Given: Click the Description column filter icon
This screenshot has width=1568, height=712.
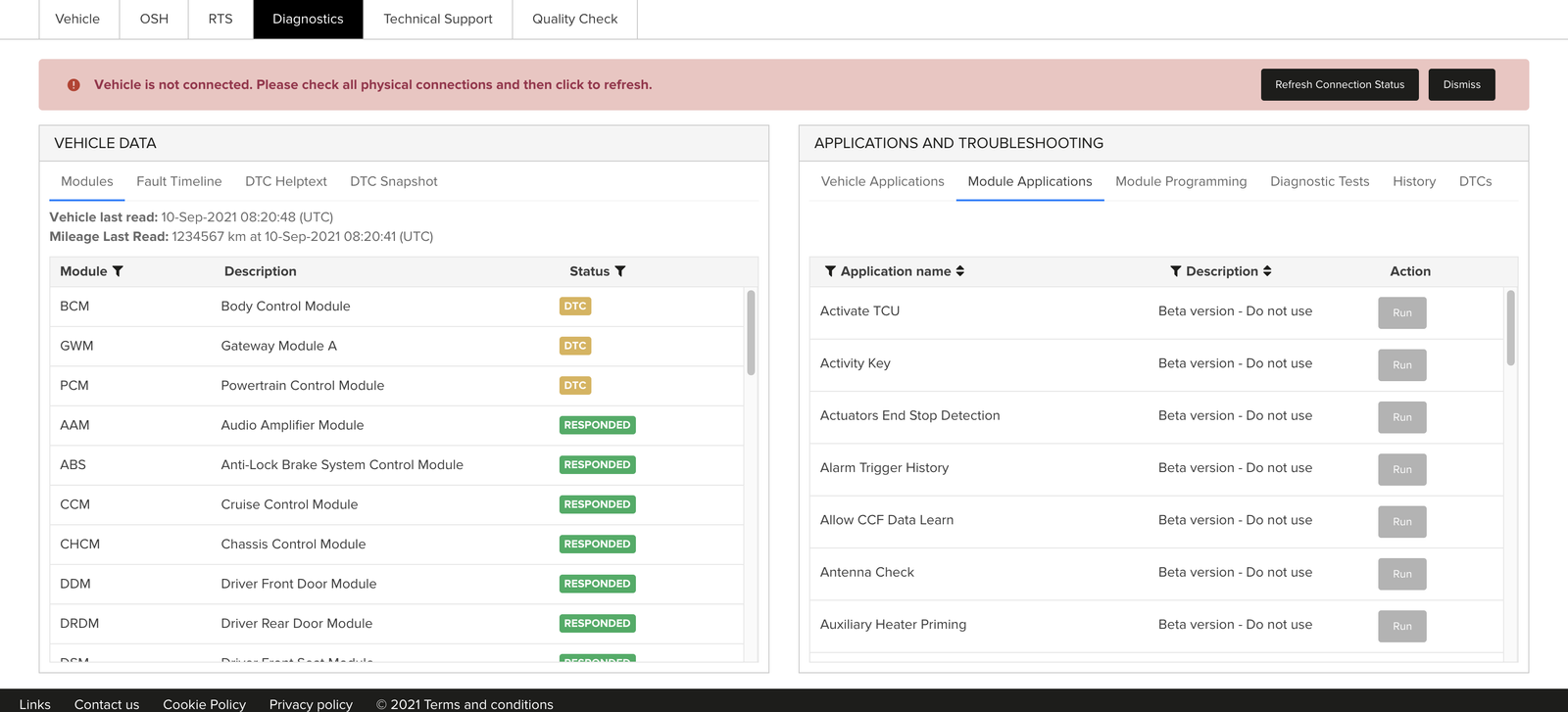Looking at the screenshot, I should [x=1175, y=271].
